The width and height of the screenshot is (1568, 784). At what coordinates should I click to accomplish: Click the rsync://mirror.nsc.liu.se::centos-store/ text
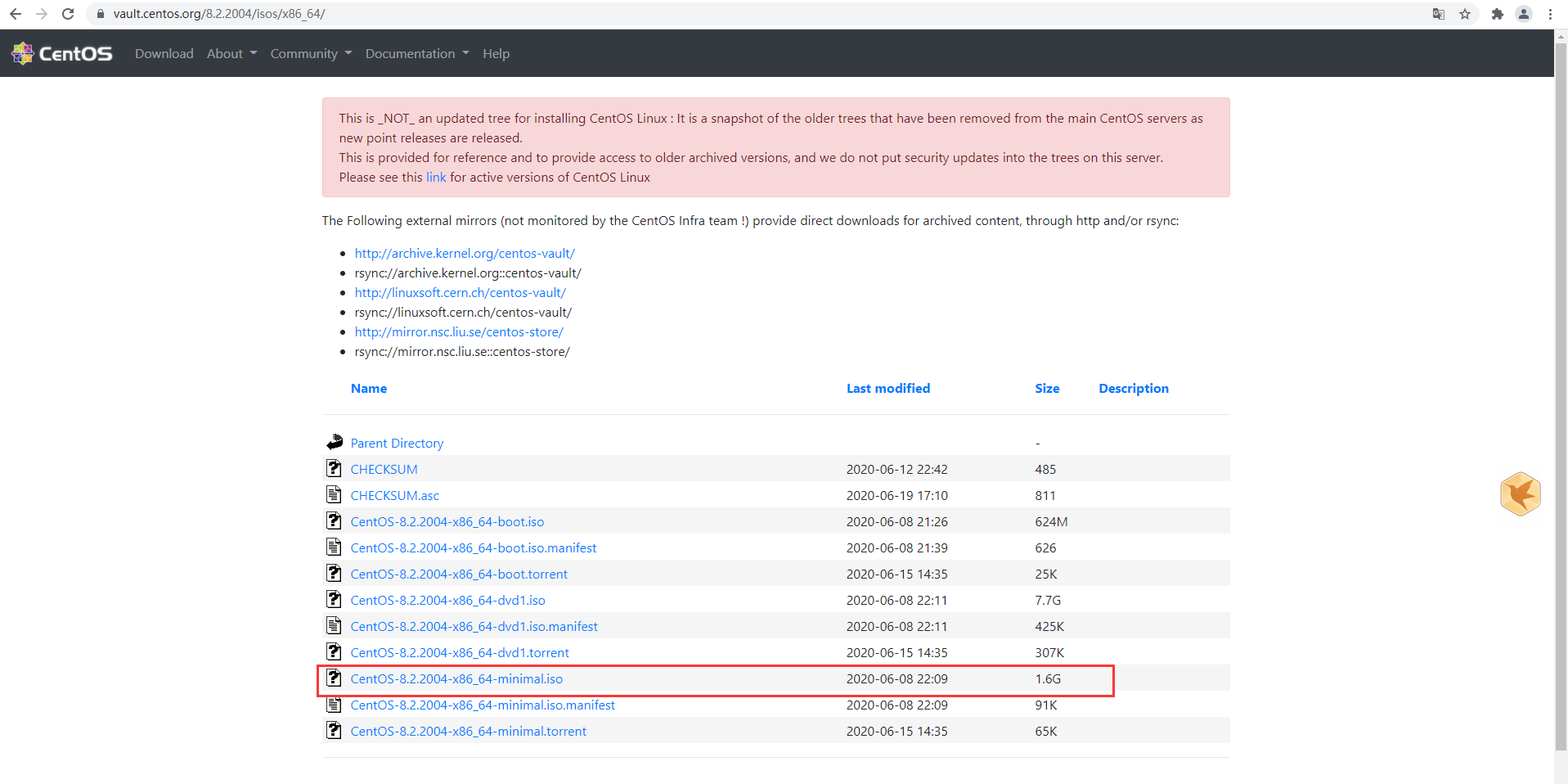point(462,351)
